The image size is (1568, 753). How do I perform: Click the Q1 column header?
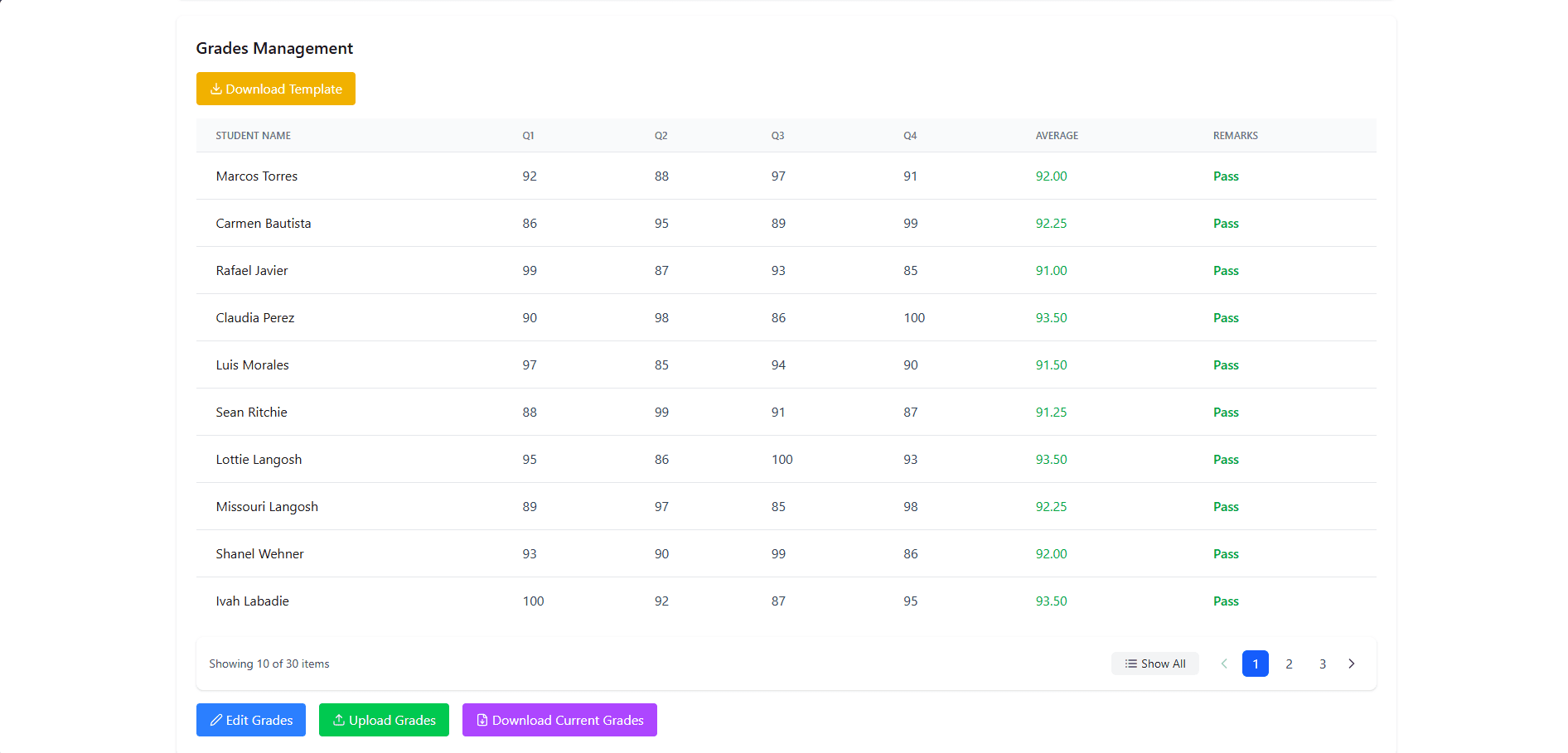[528, 136]
